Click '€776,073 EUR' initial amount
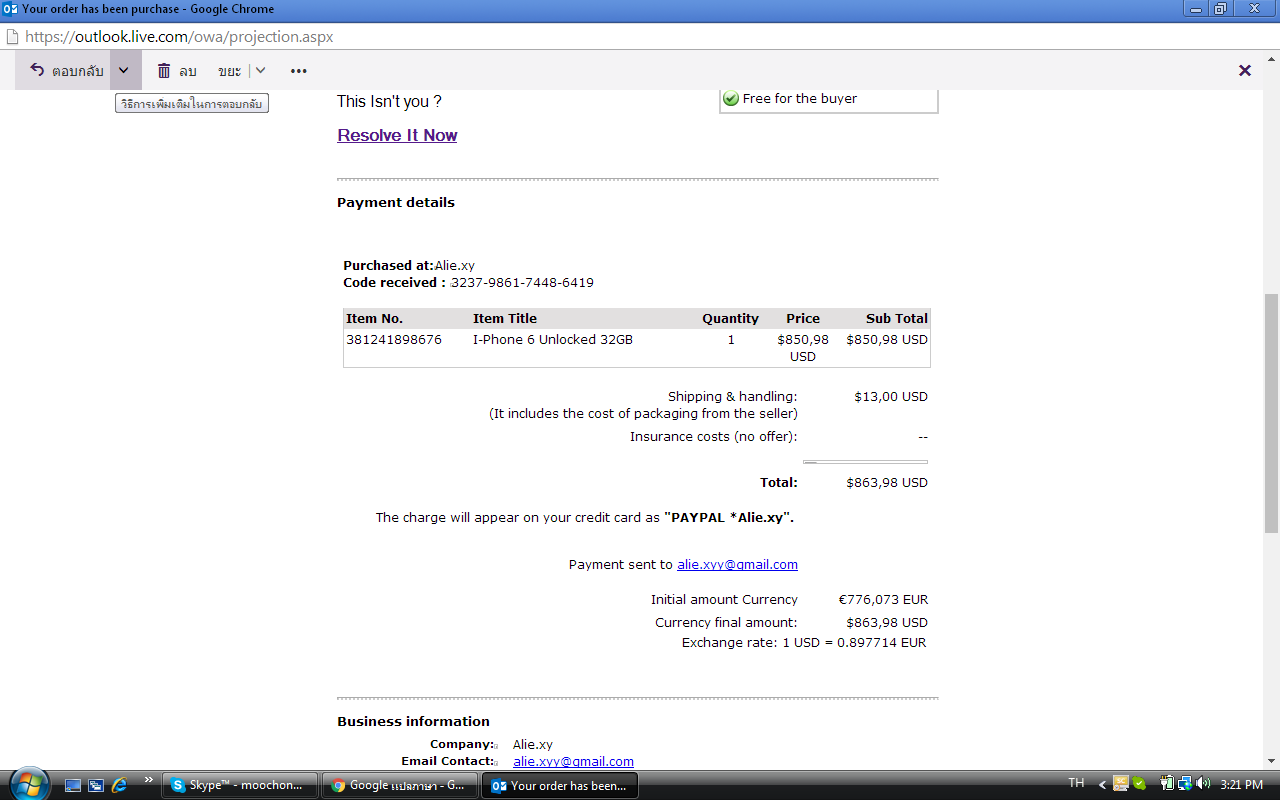Image resolution: width=1280 pixels, height=800 pixels. click(883, 600)
